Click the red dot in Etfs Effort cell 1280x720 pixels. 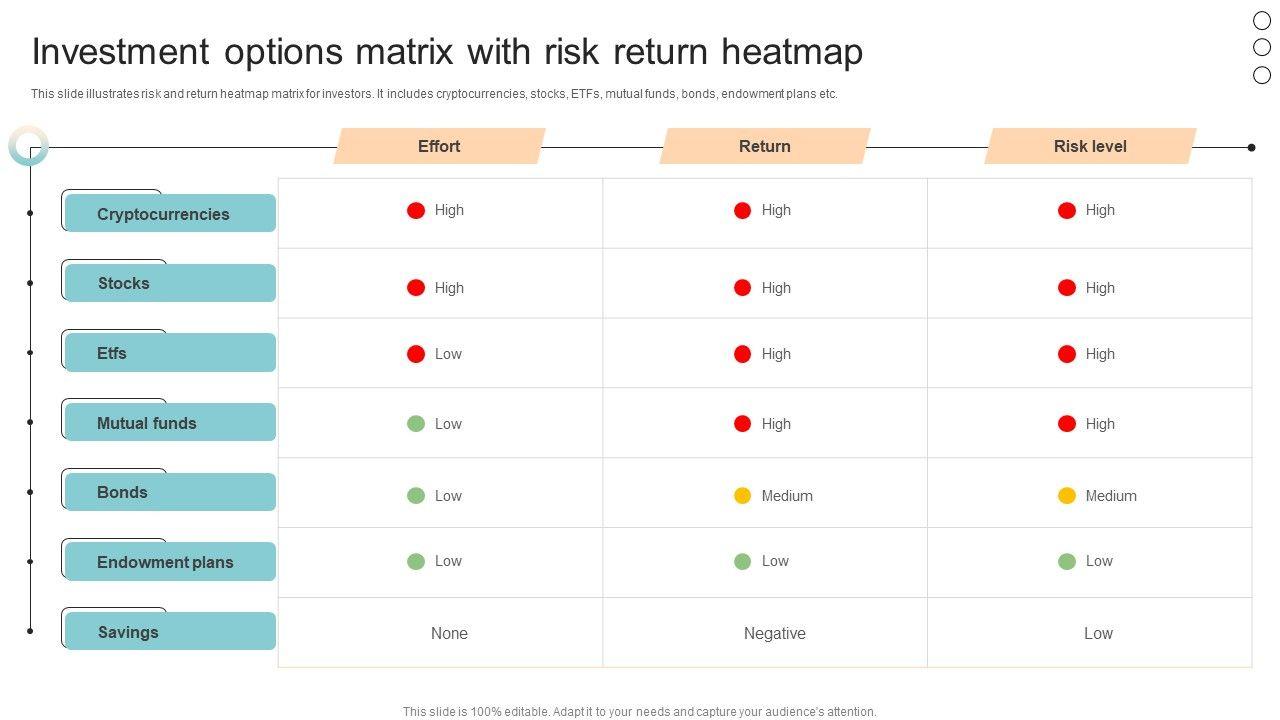tap(416, 354)
